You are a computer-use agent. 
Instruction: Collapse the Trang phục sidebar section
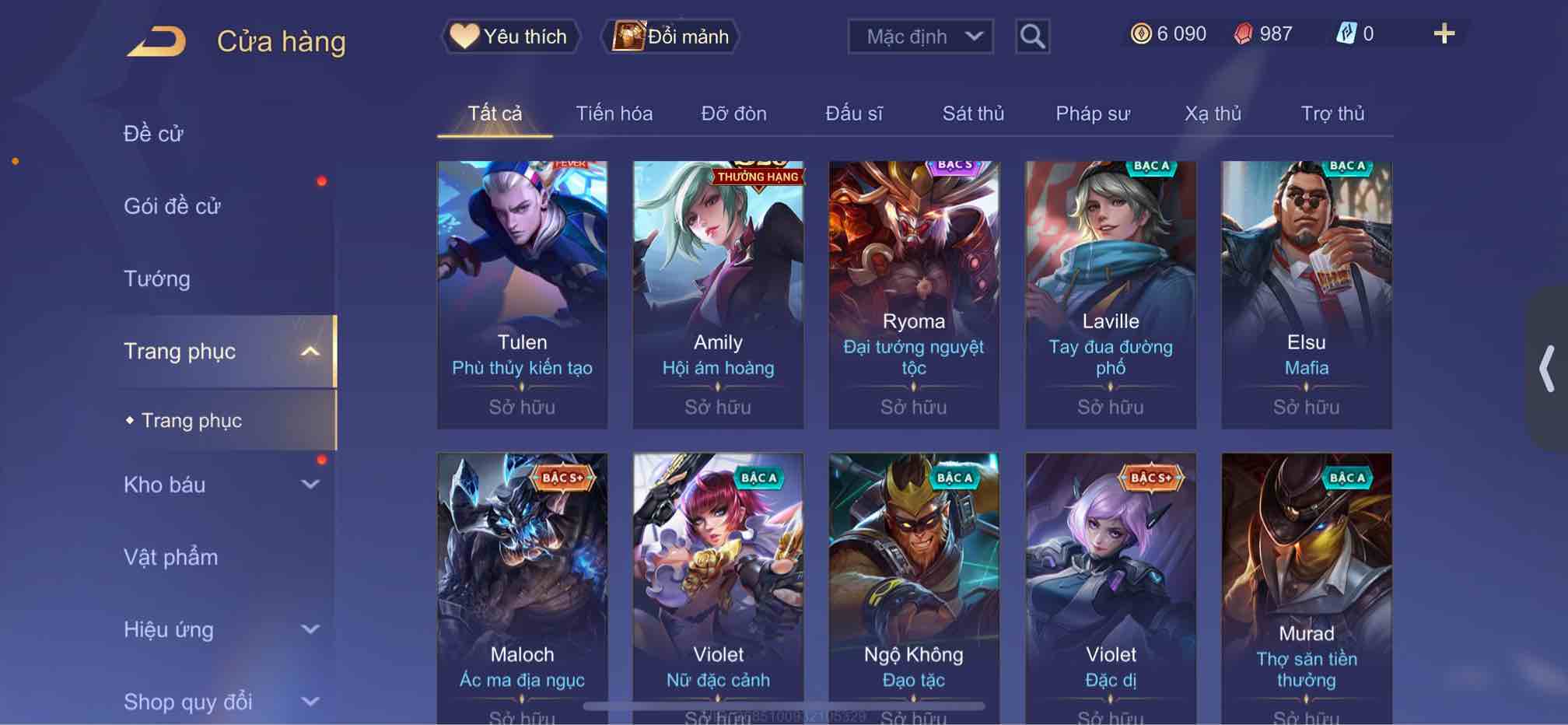(310, 351)
